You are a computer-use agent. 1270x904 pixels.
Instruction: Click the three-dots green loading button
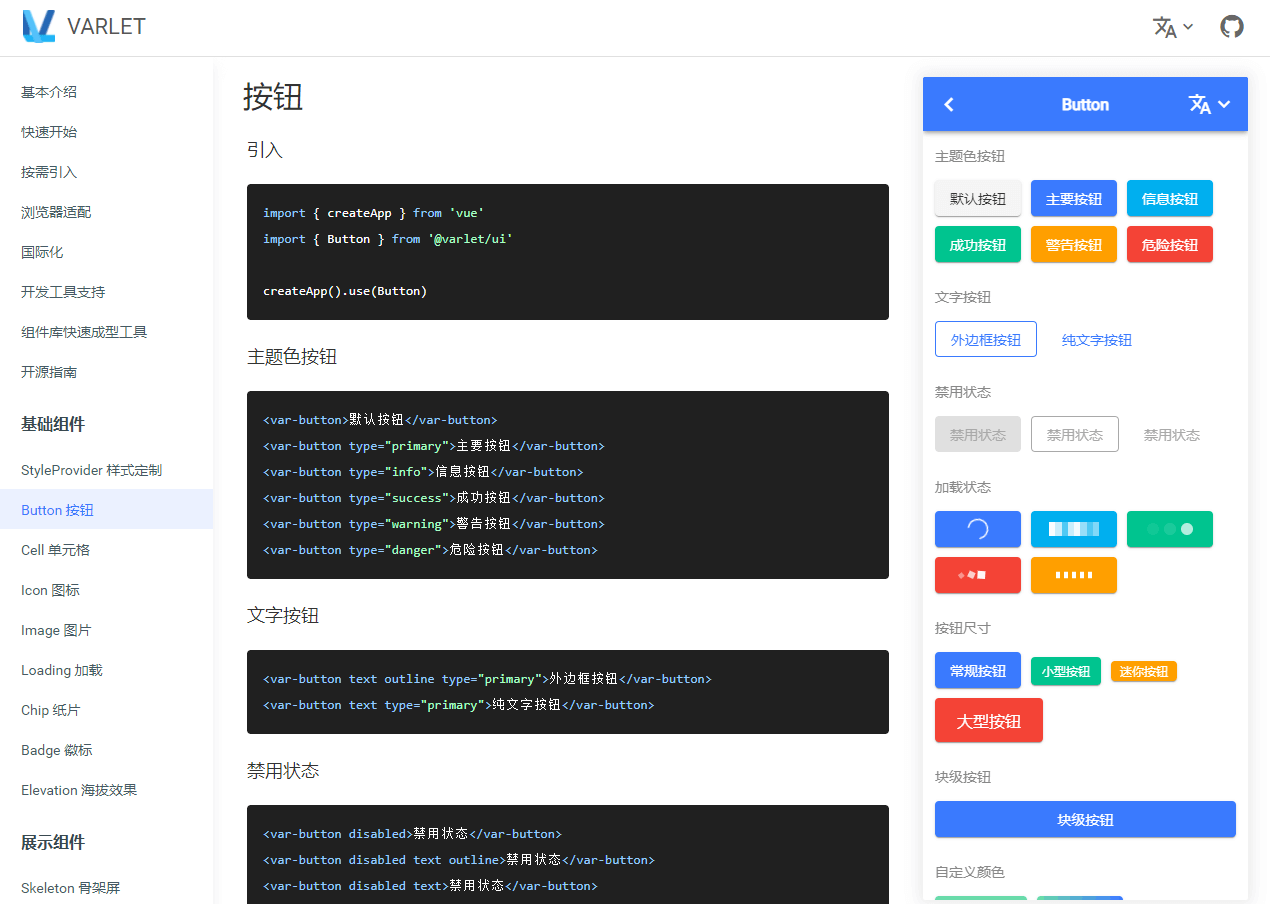[x=1170, y=529]
